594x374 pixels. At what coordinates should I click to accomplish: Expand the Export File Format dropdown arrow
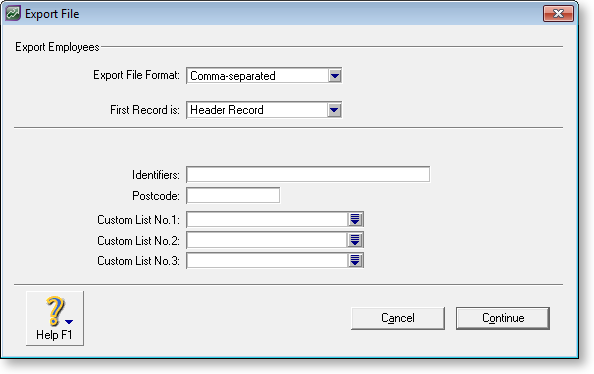point(335,76)
